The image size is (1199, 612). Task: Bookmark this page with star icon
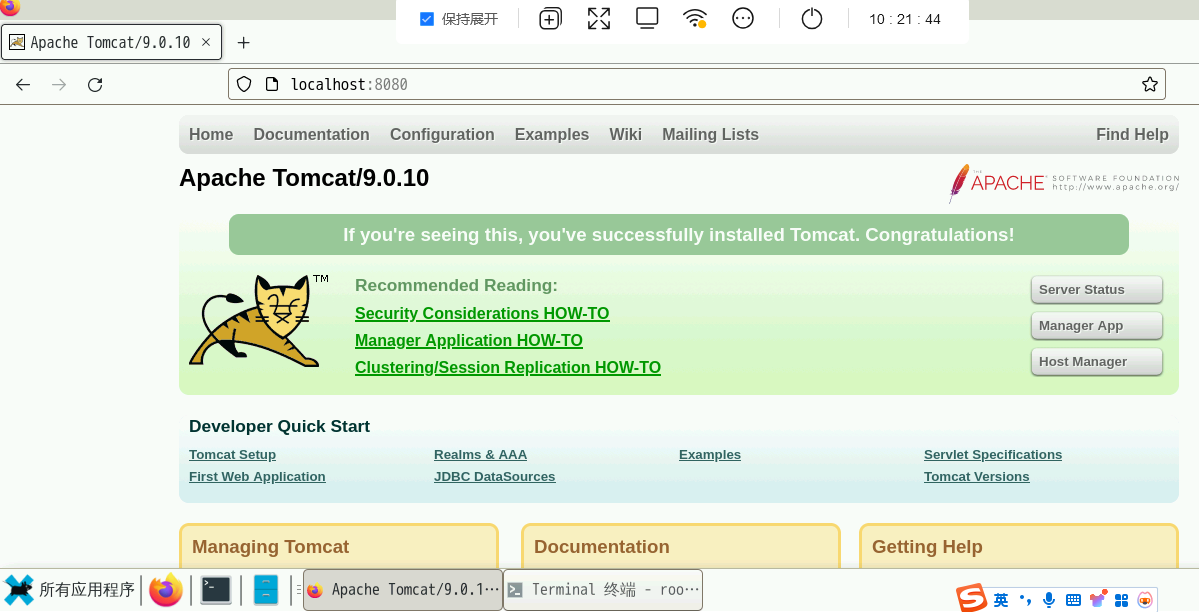click(1150, 84)
